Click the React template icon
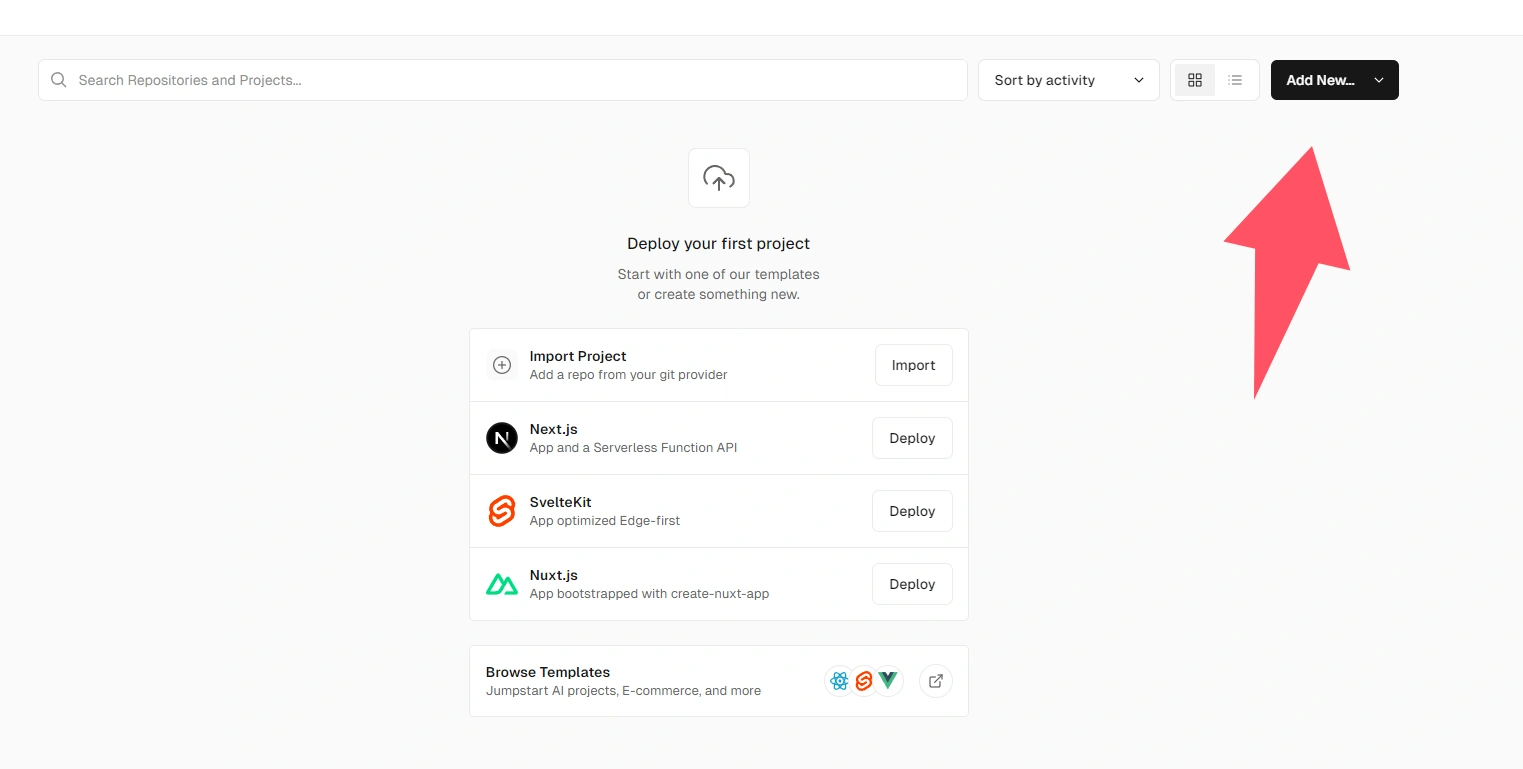 839,681
